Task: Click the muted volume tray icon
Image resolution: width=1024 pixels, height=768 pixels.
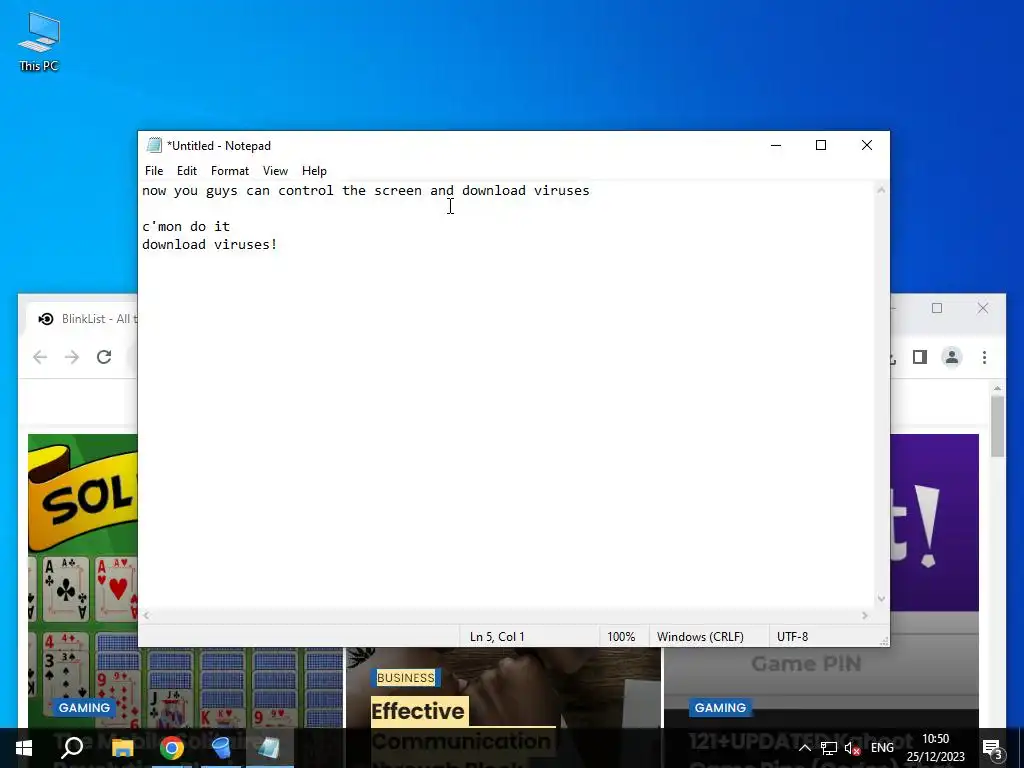Action: 852,748
